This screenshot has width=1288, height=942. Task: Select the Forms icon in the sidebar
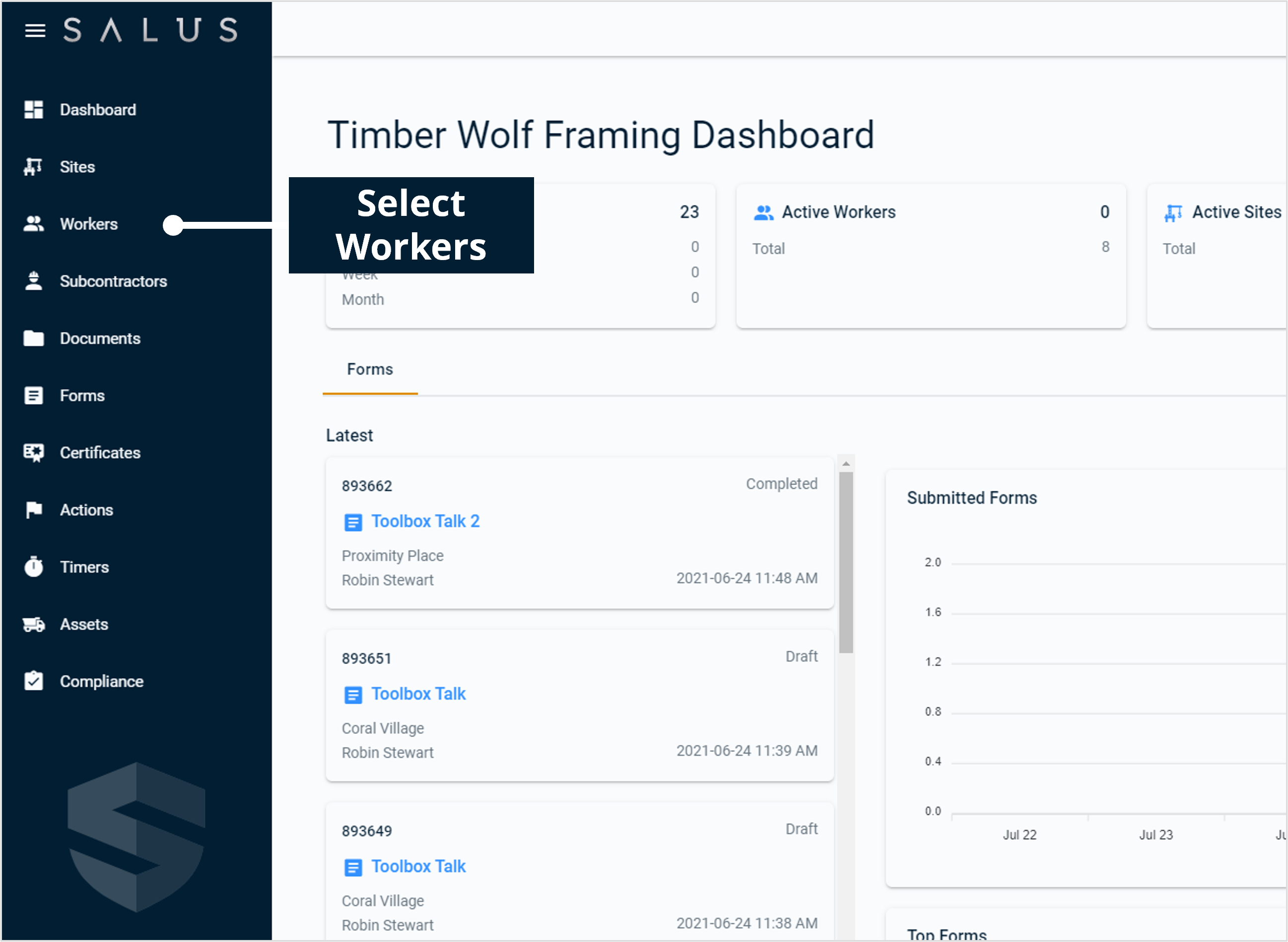click(x=34, y=395)
